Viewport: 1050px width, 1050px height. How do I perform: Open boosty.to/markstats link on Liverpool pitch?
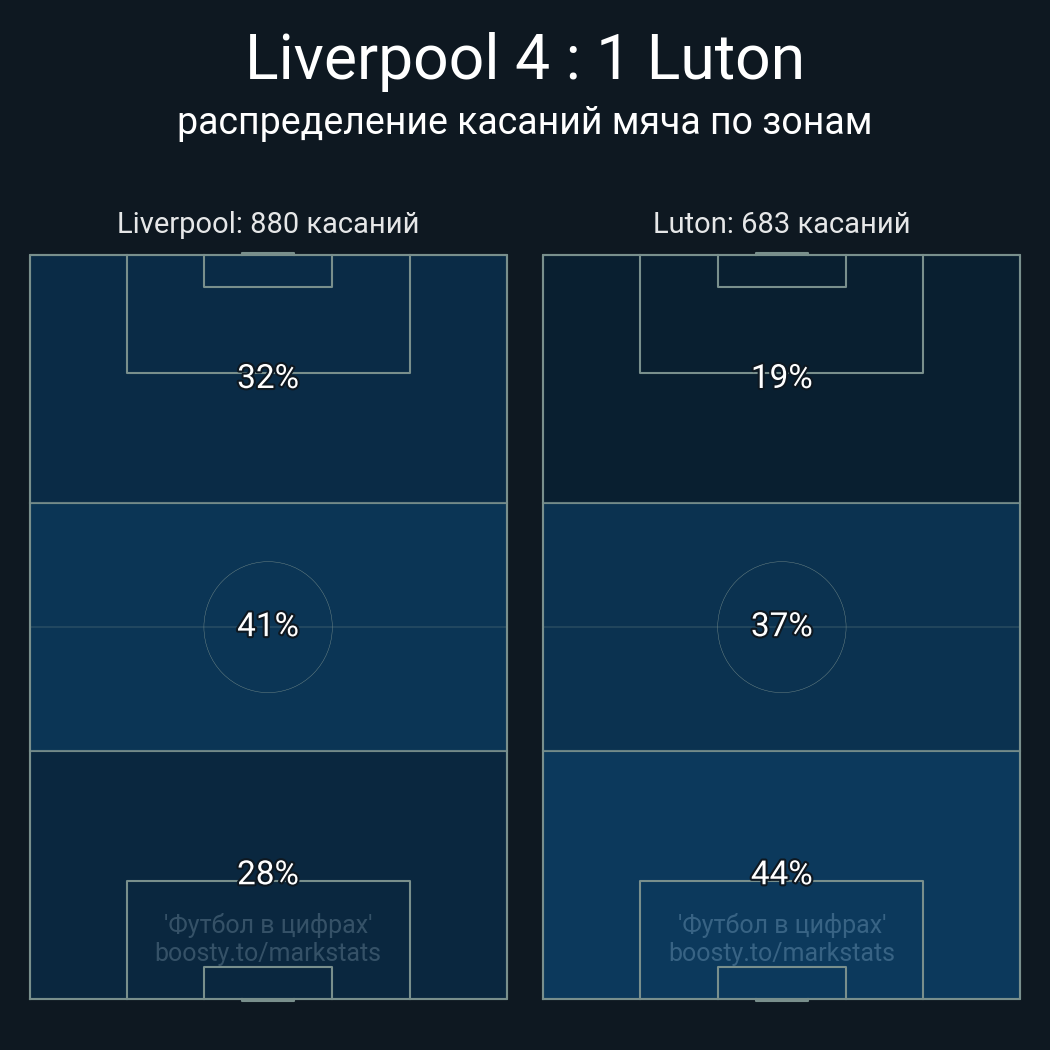[268, 952]
